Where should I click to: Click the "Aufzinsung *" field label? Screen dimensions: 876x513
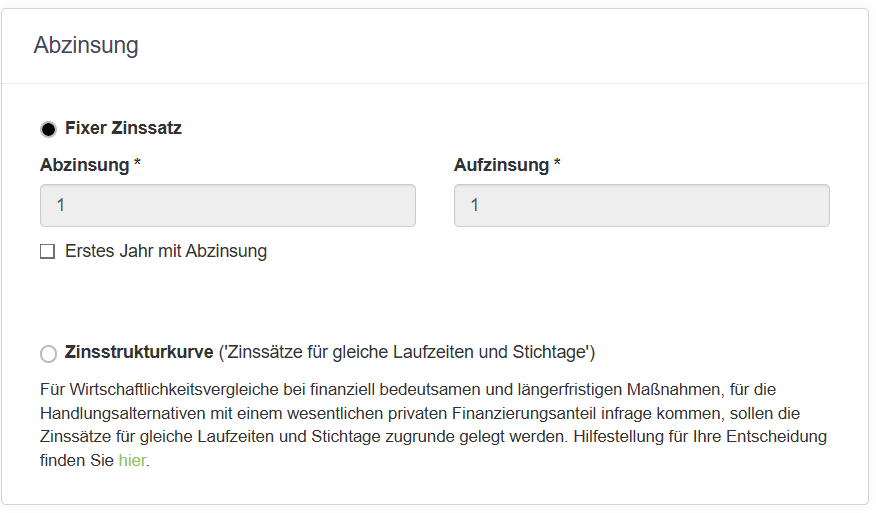[x=501, y=165]
